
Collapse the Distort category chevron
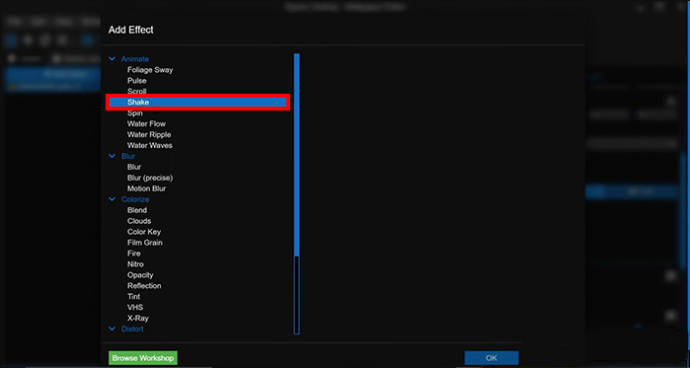pos(112,328)
